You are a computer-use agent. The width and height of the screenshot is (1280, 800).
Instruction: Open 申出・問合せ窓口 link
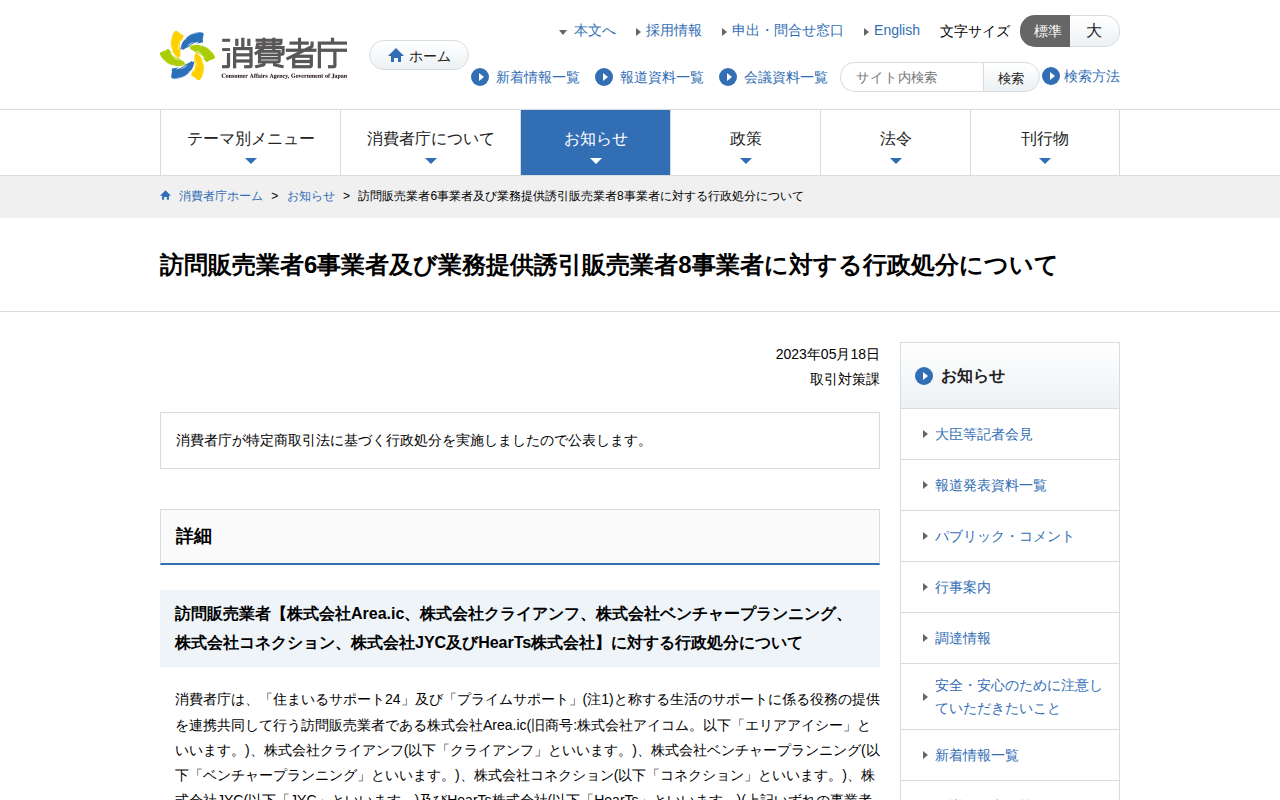(788, 31)
